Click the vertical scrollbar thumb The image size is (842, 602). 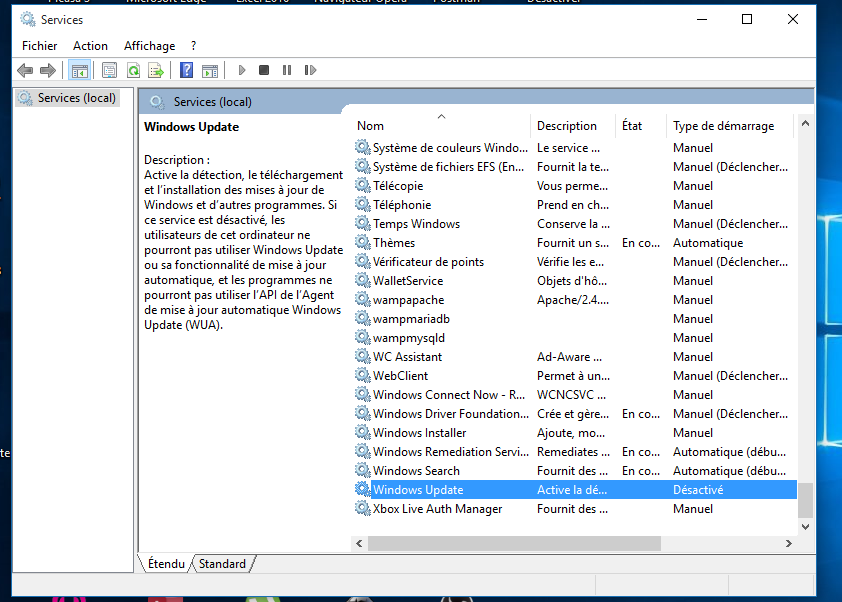(805, 499)
